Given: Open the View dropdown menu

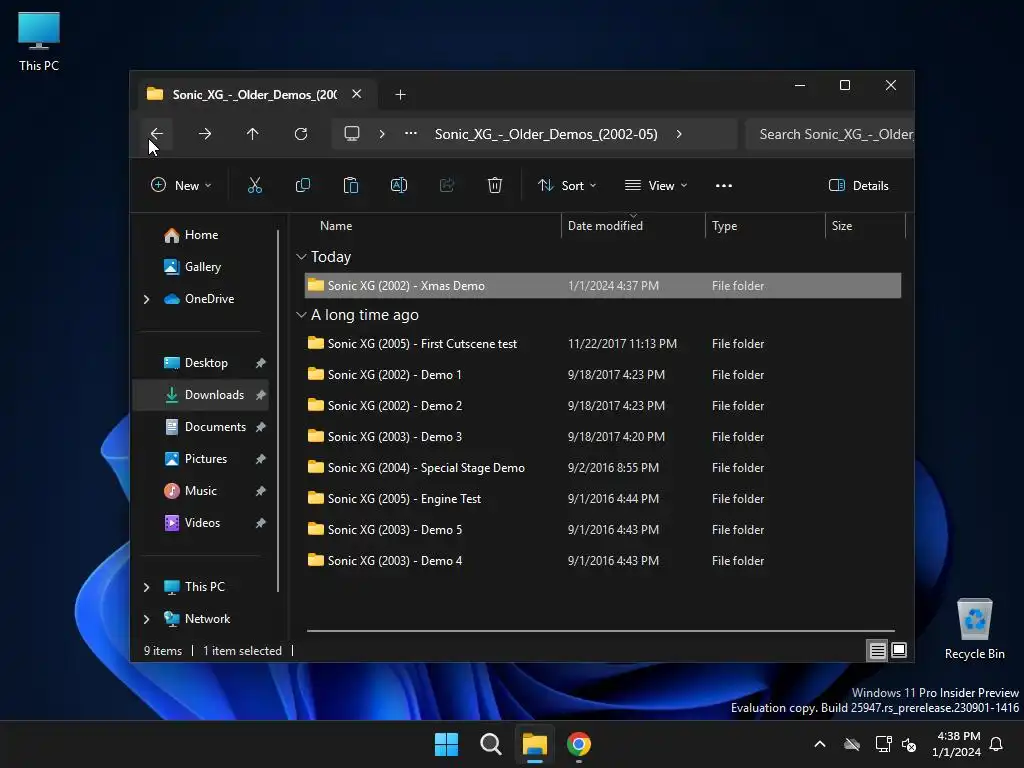Looking at the screenshot, I should pyautogui.click(x=656, y=185).
